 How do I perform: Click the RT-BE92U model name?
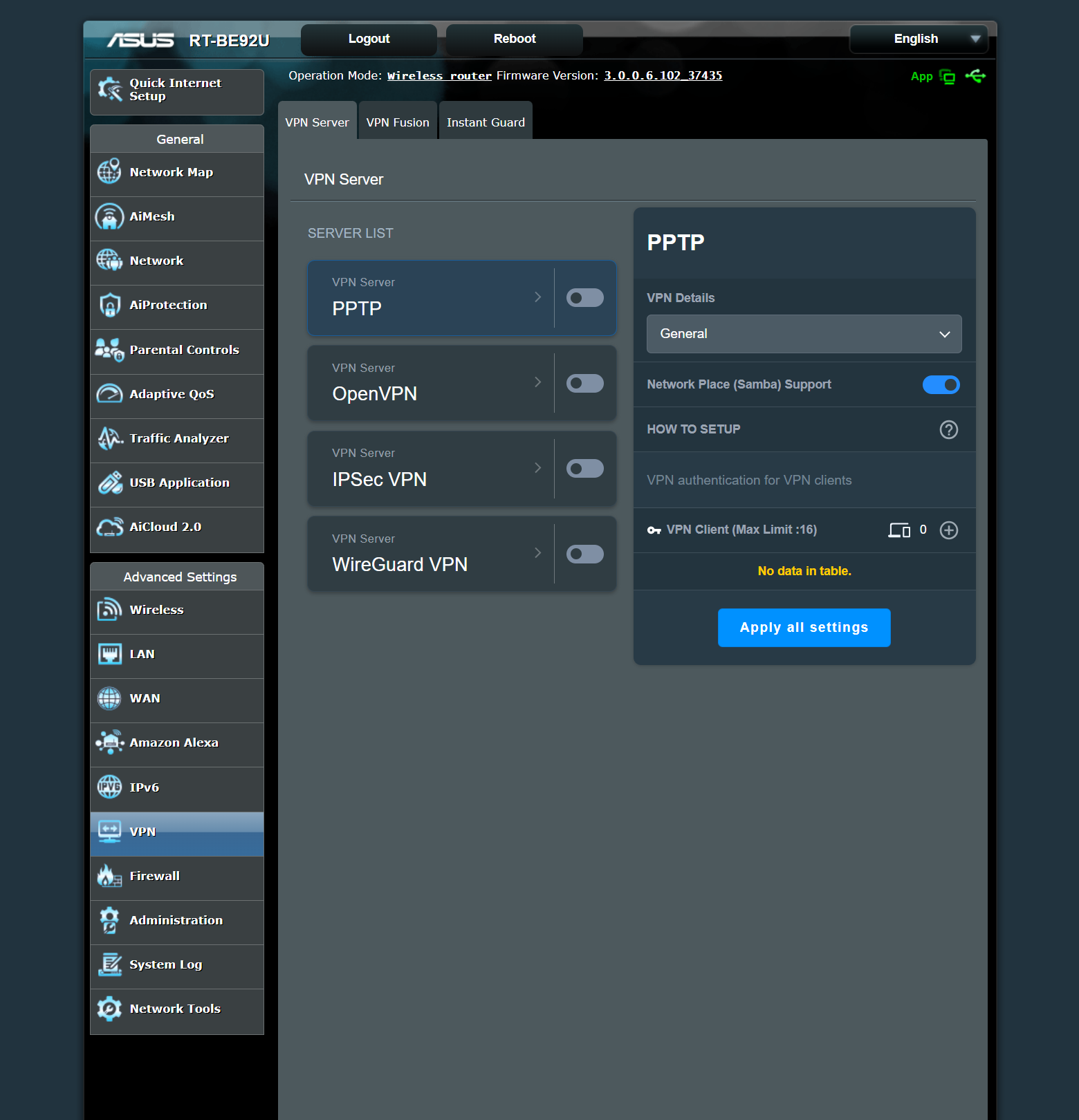[229, 41]
